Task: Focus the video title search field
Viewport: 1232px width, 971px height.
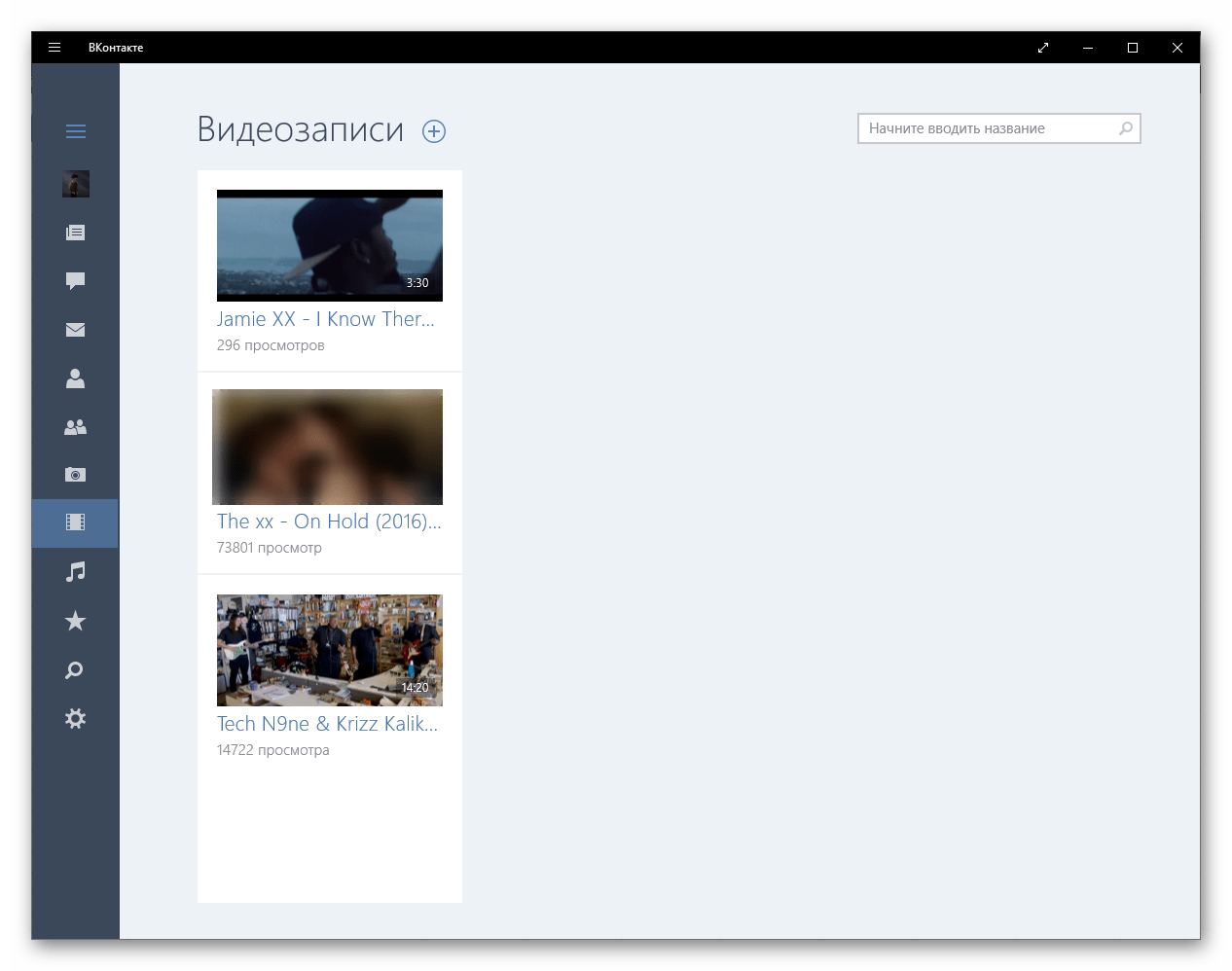Action: click(x=999, y=128)
